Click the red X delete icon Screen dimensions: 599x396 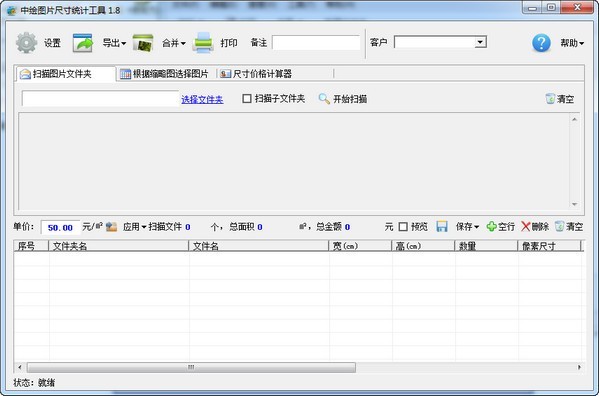tap(526, 226)
